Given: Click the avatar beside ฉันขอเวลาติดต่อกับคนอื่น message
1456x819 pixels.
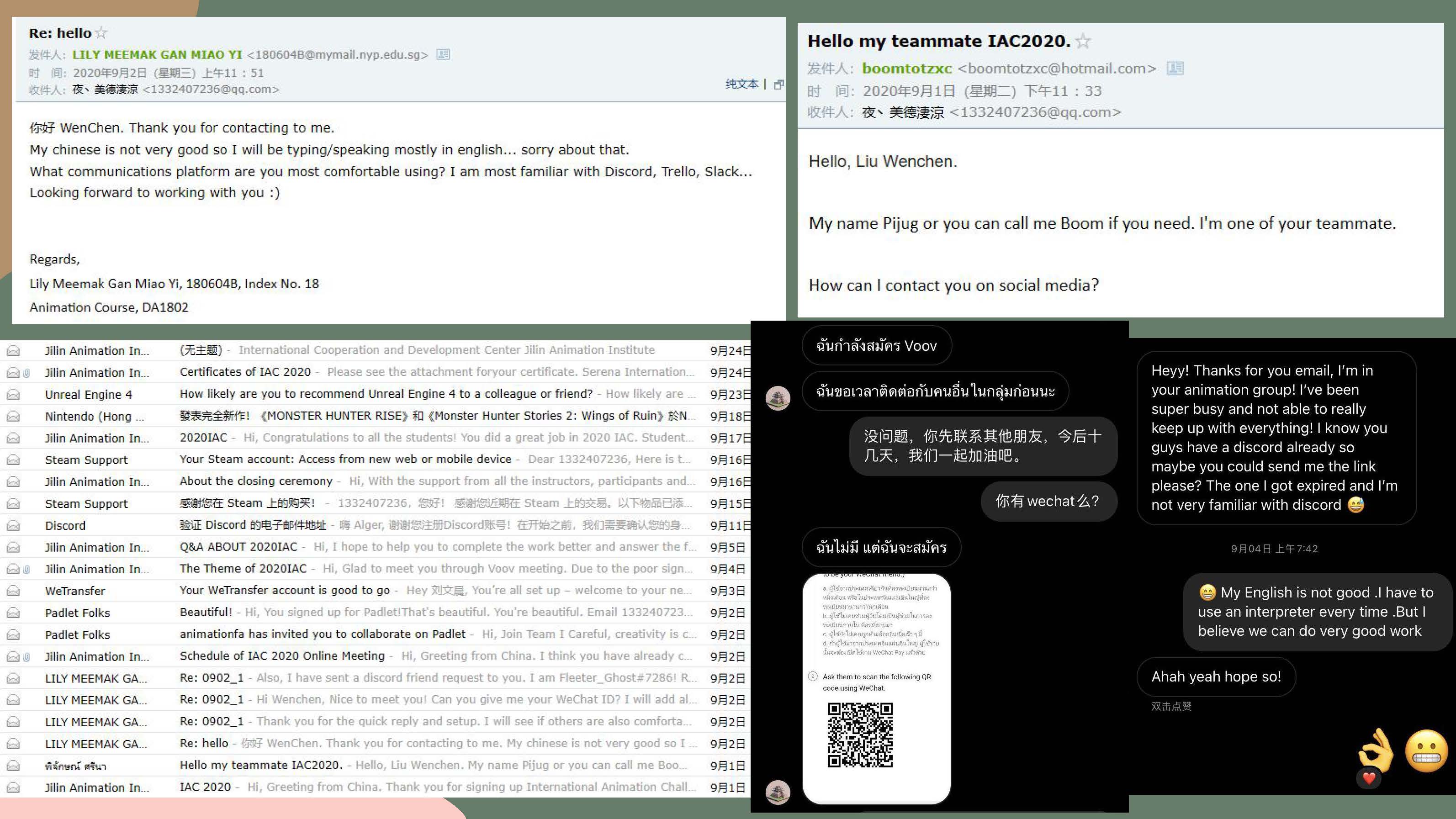Looking at the screenshot, I should [778, 398].
